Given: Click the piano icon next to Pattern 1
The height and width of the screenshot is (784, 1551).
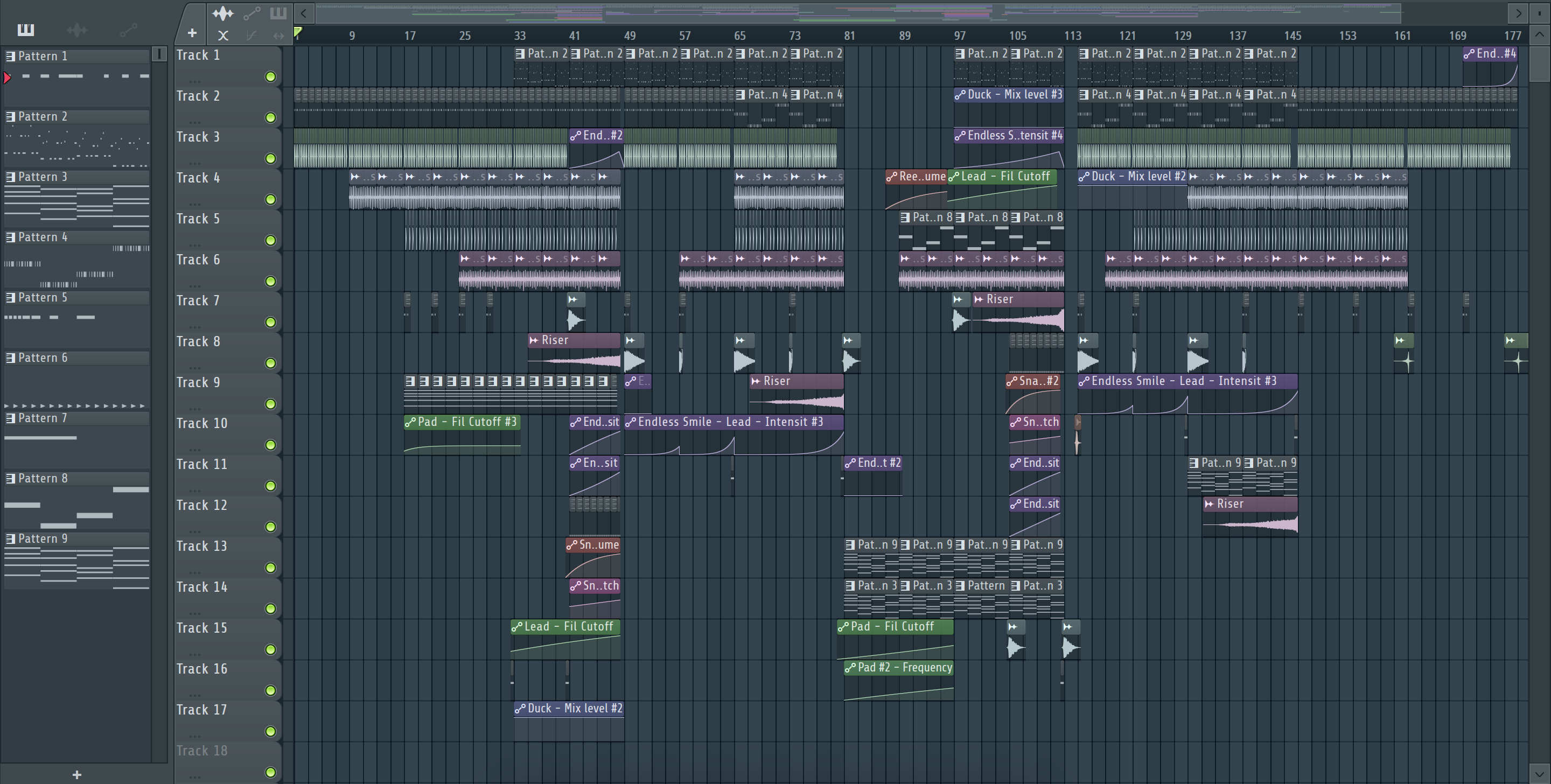Looking at the screenshot, I should (10, 56).
